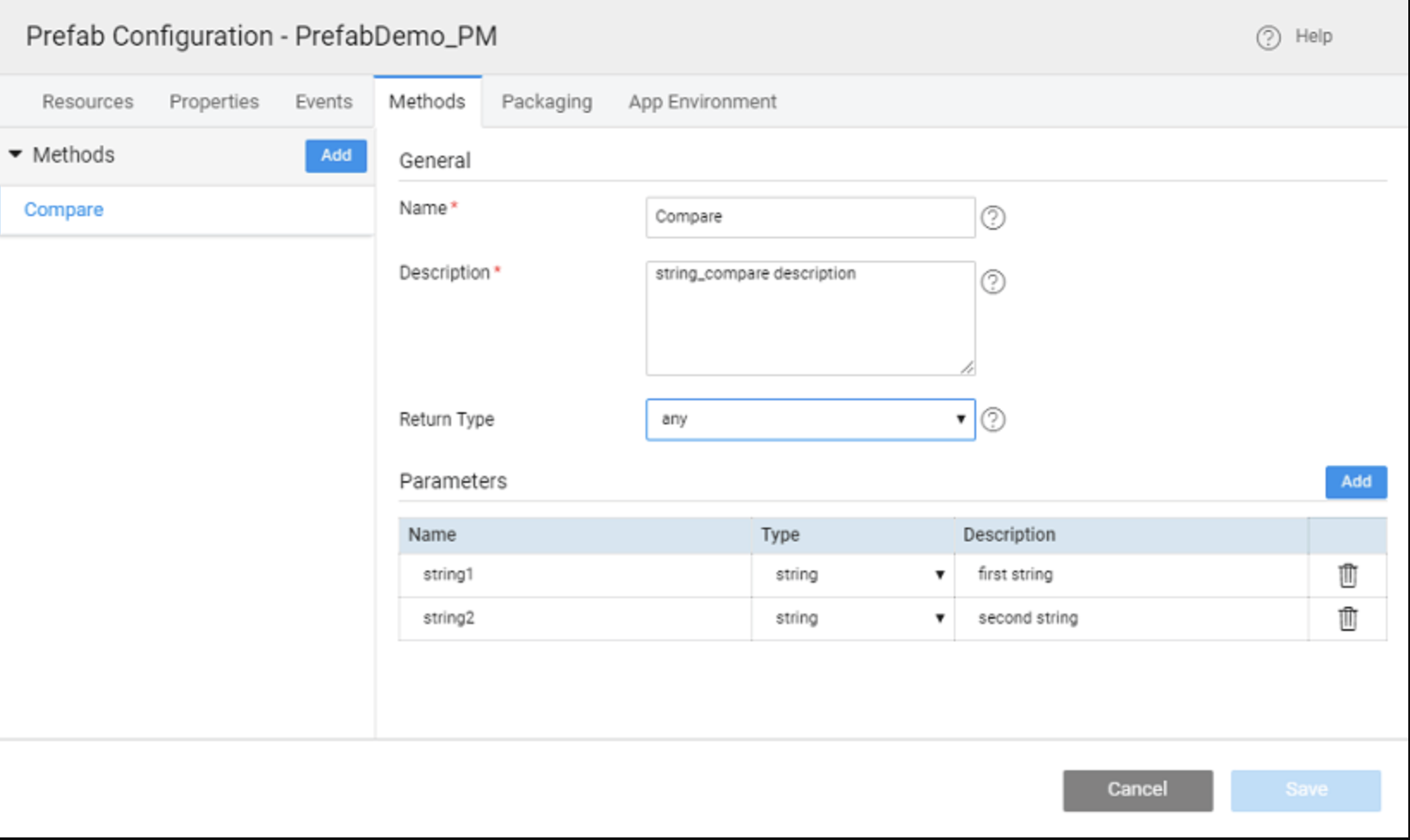Image resolution: width=1410 pixels, height=840 pixels.
Task: Go to the Packaging tab
Action: click(x=547, y=102)
